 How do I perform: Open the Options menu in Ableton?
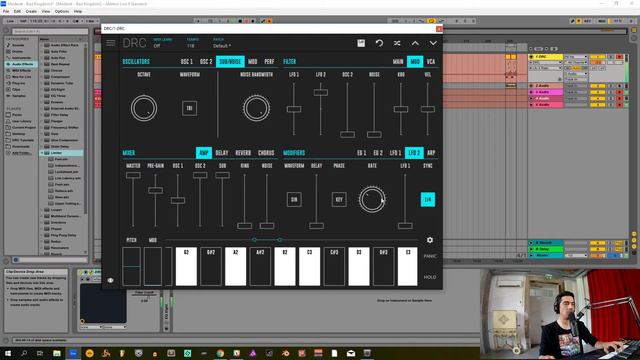(62, 11)
